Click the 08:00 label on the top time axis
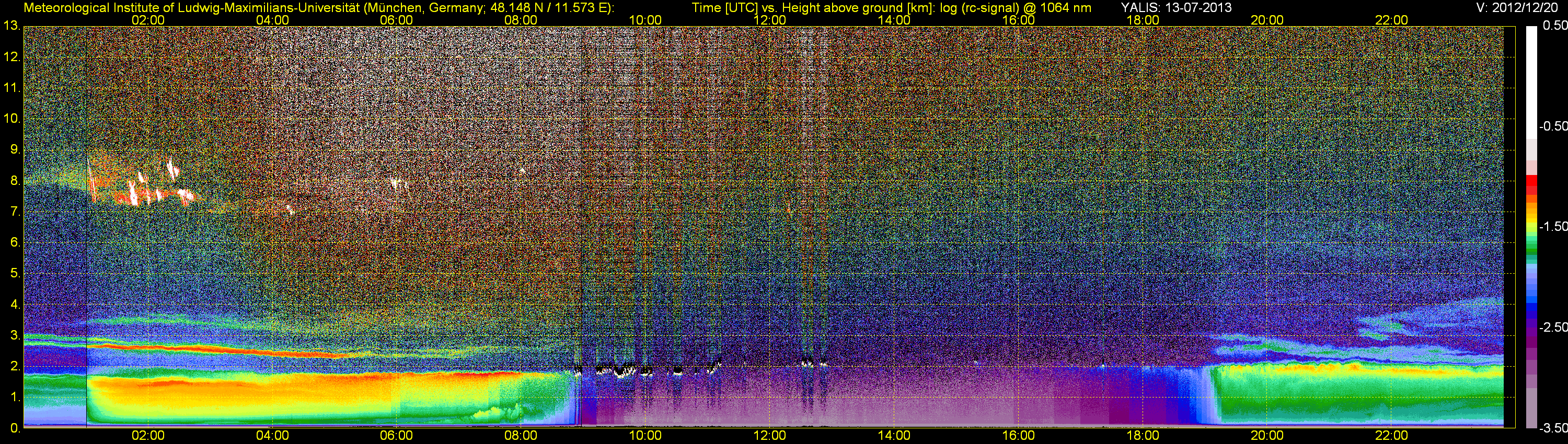 click(521, 20)
